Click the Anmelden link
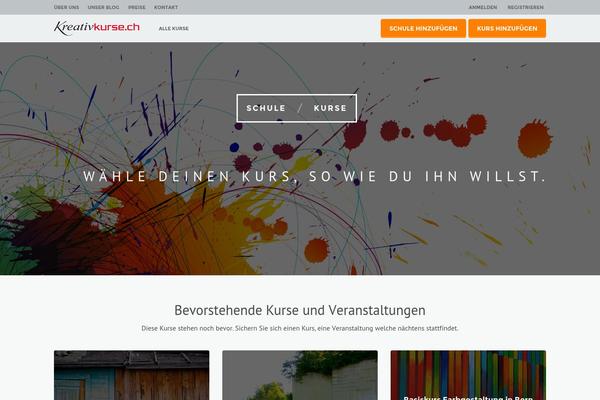600x400 pixels. (483, 7)
